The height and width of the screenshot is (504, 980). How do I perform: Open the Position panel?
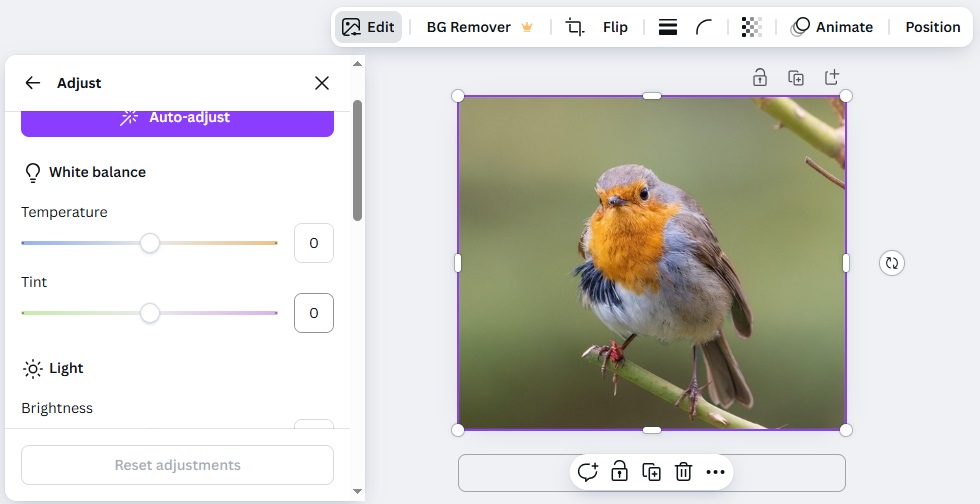(x=932, y=27)
